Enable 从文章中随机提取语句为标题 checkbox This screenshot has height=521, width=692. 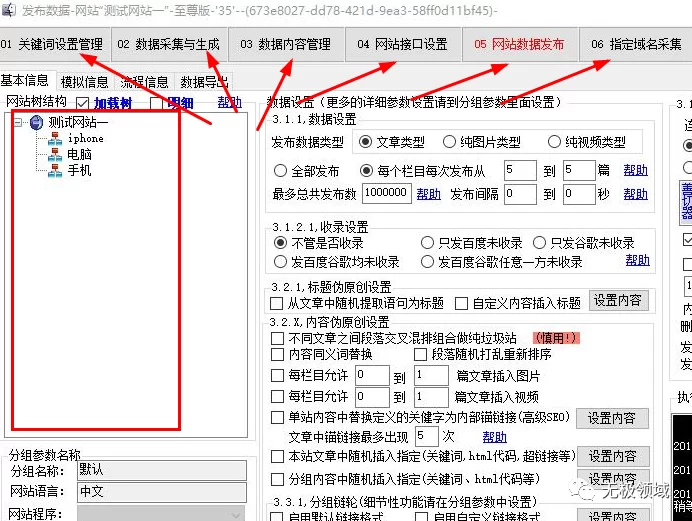pyautogui.click(x=277, y=304)
